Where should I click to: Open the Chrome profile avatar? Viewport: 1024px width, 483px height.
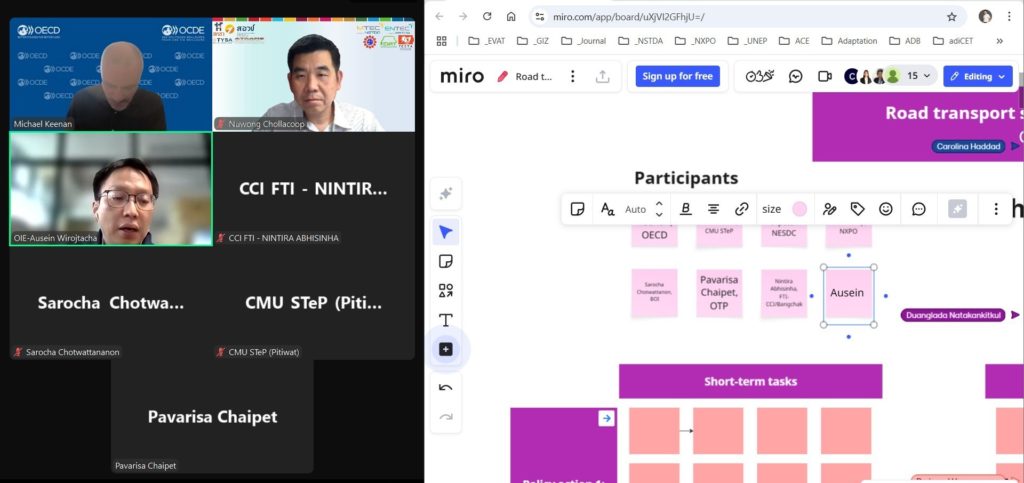(985, 17)
